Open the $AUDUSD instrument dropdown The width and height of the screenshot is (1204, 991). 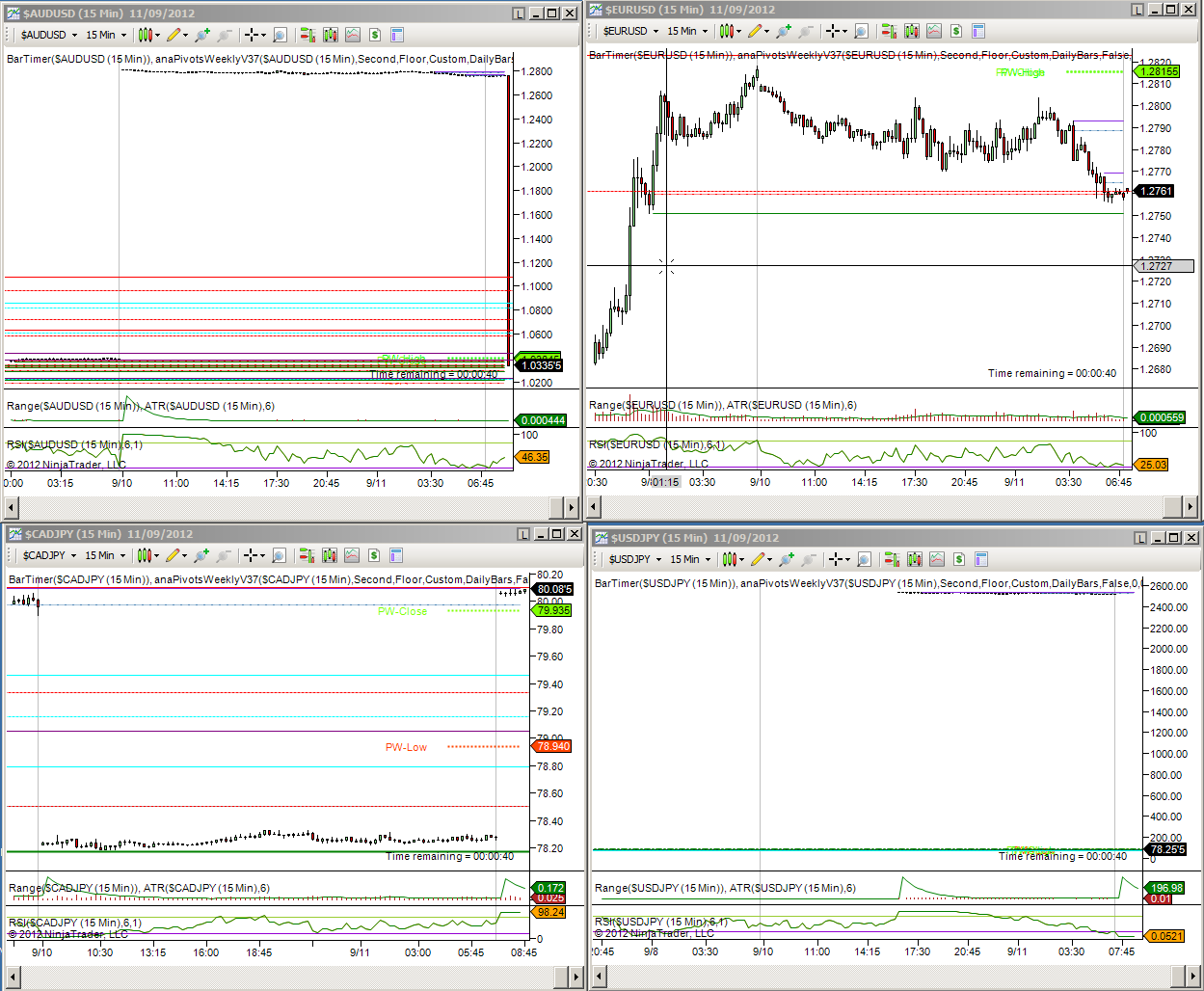(48, 35)
